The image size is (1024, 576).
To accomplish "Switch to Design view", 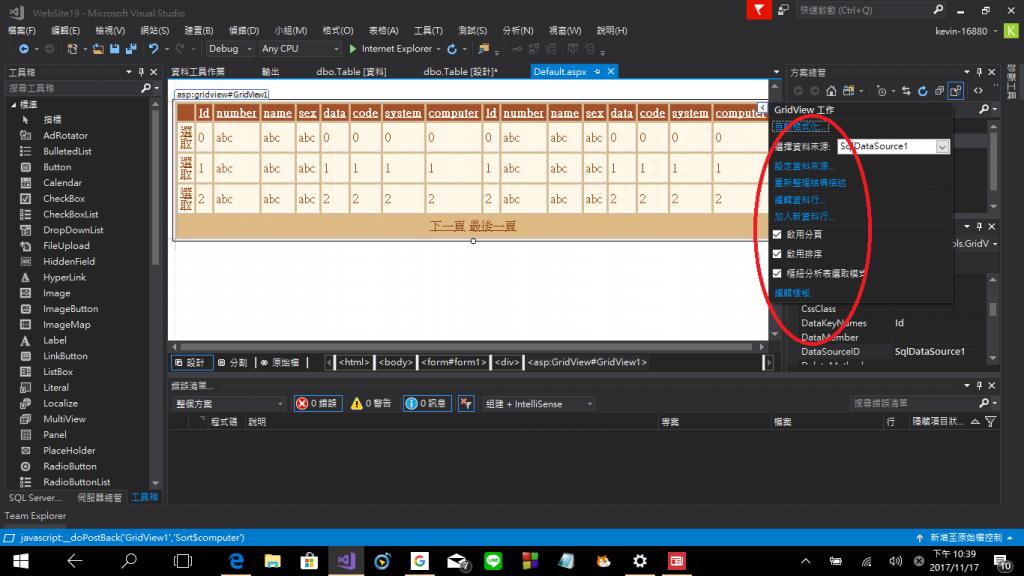I will coord(191,362).
